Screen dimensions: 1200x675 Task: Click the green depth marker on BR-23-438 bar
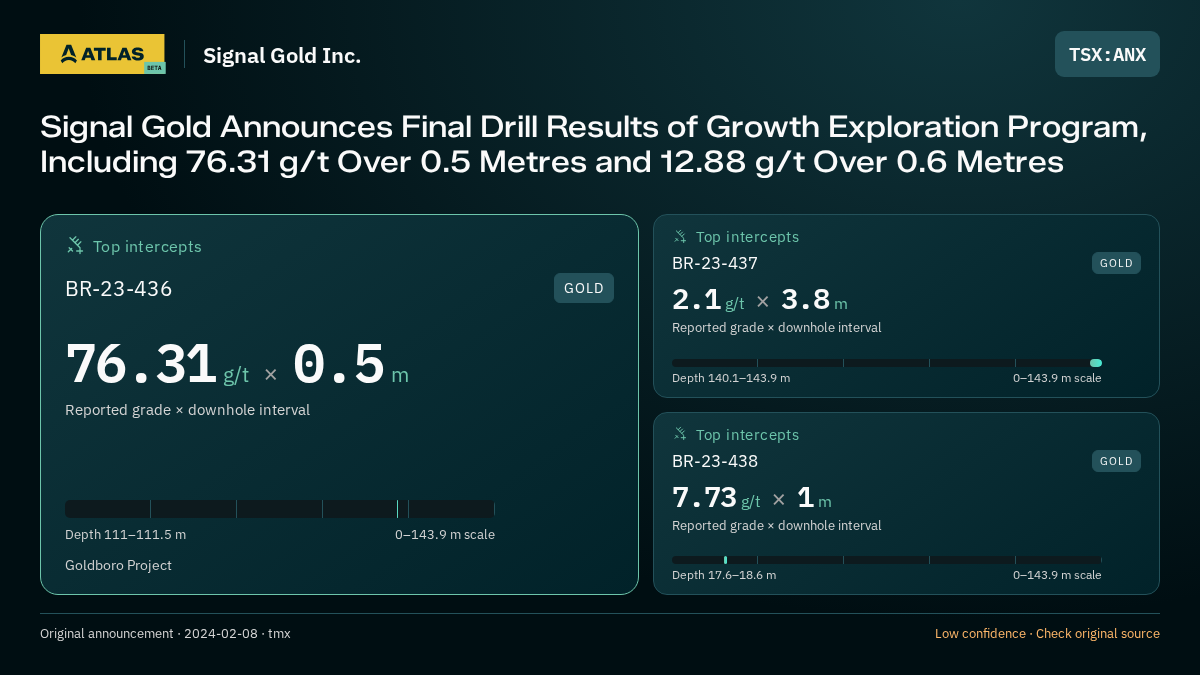click(x=725, y=560)
